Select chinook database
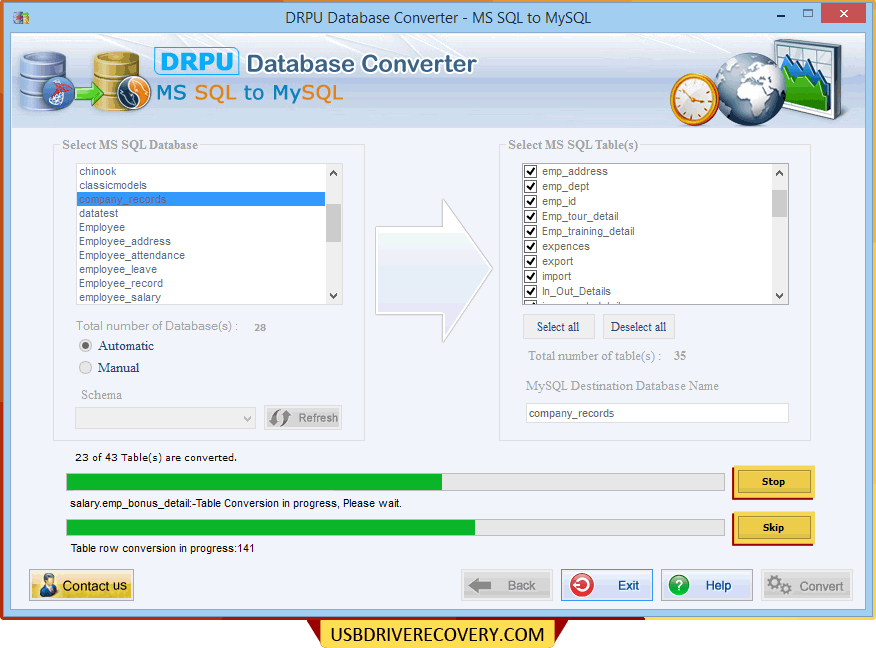 (201, 171)
